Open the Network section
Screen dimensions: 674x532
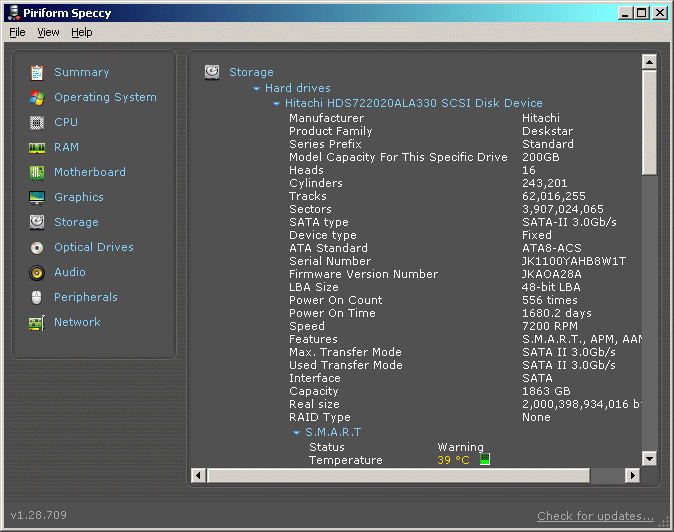pyautogui.click(x=77, y=322)
